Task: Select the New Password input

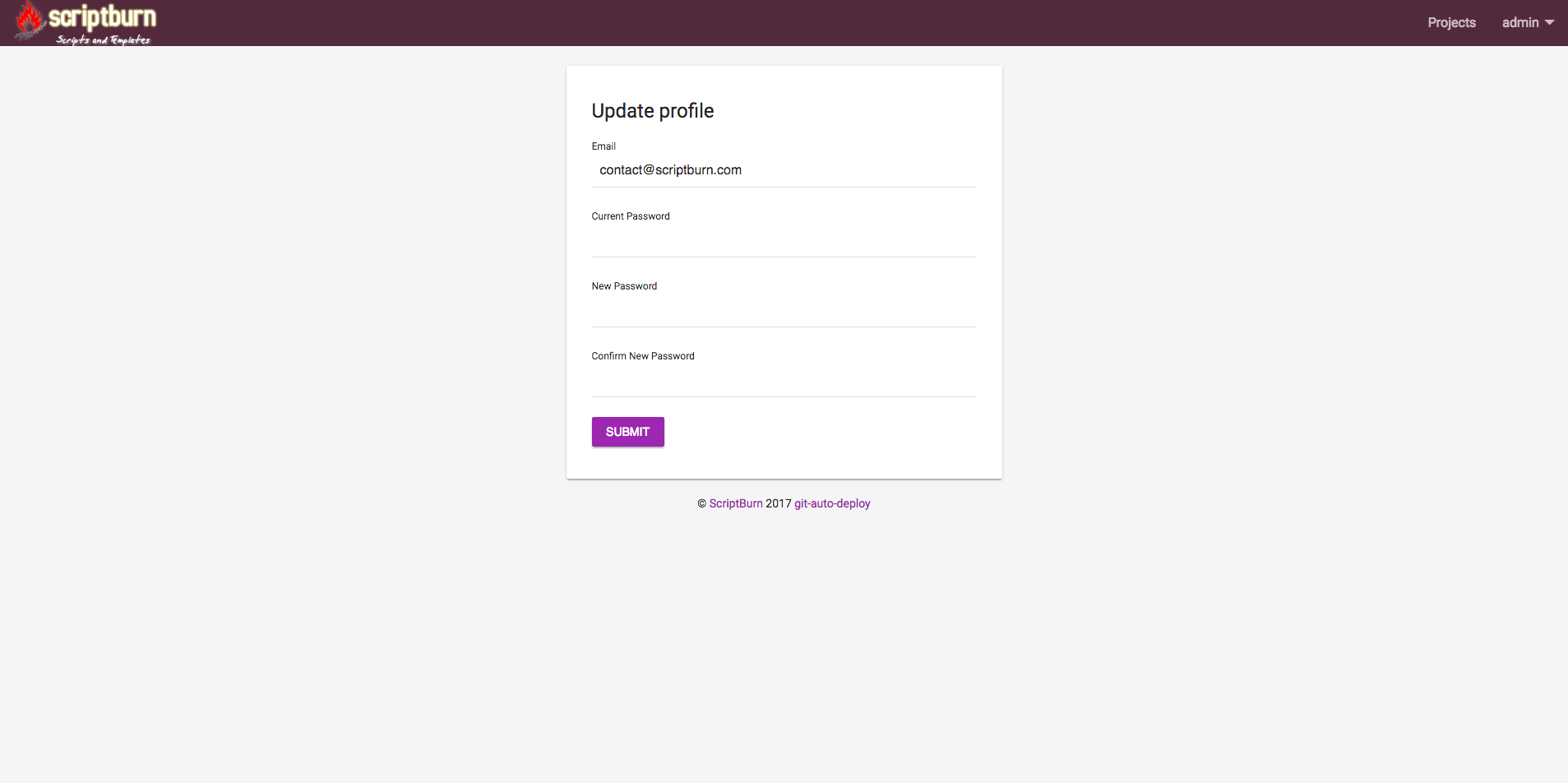Action: (784, 310)
